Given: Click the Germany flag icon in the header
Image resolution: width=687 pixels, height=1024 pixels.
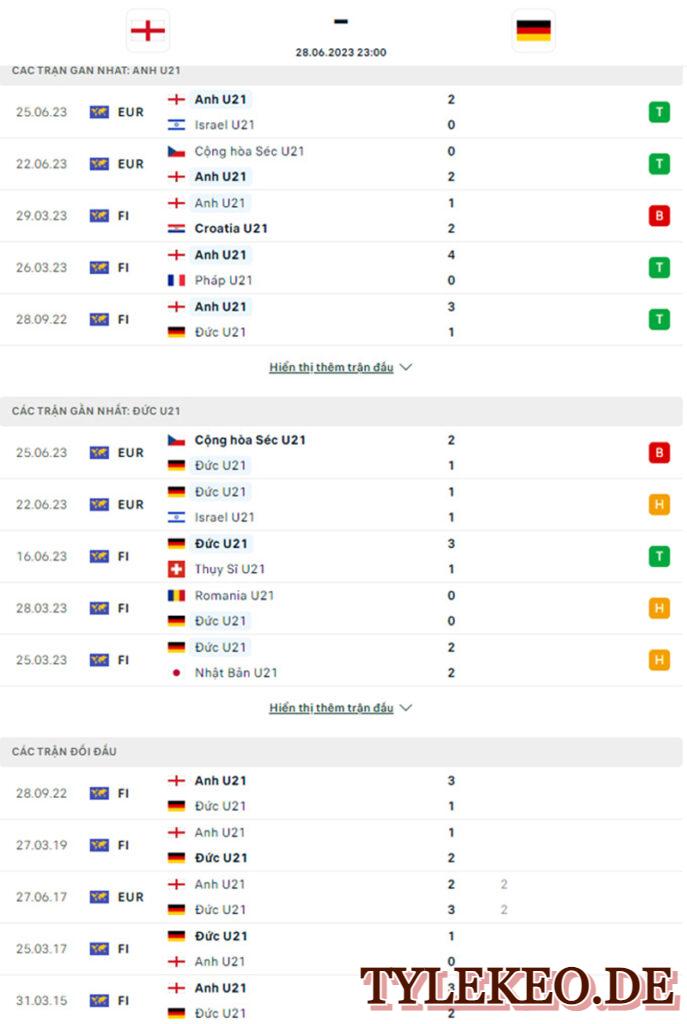Looking at the screenshot, I should point(534,30).
